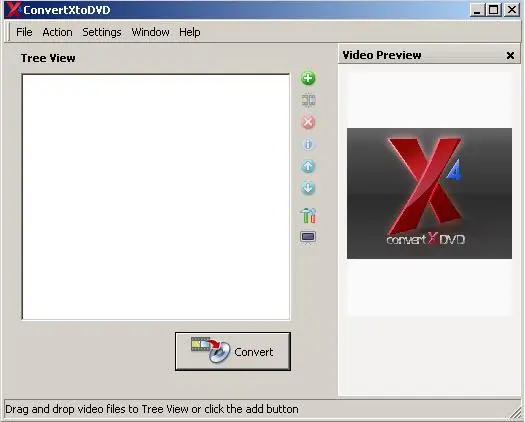The width and height of the screenshot is (525, 422).
Task: Click the ConvertXtoDVD preview thumbnail
Action: [x=429, y=193]
